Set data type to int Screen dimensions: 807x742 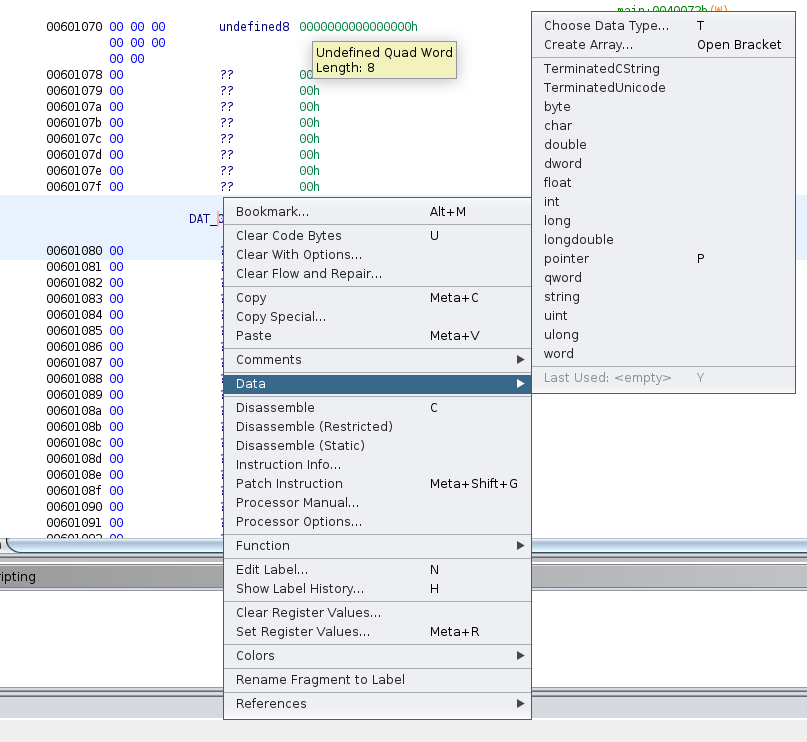[x=663, y=202]
